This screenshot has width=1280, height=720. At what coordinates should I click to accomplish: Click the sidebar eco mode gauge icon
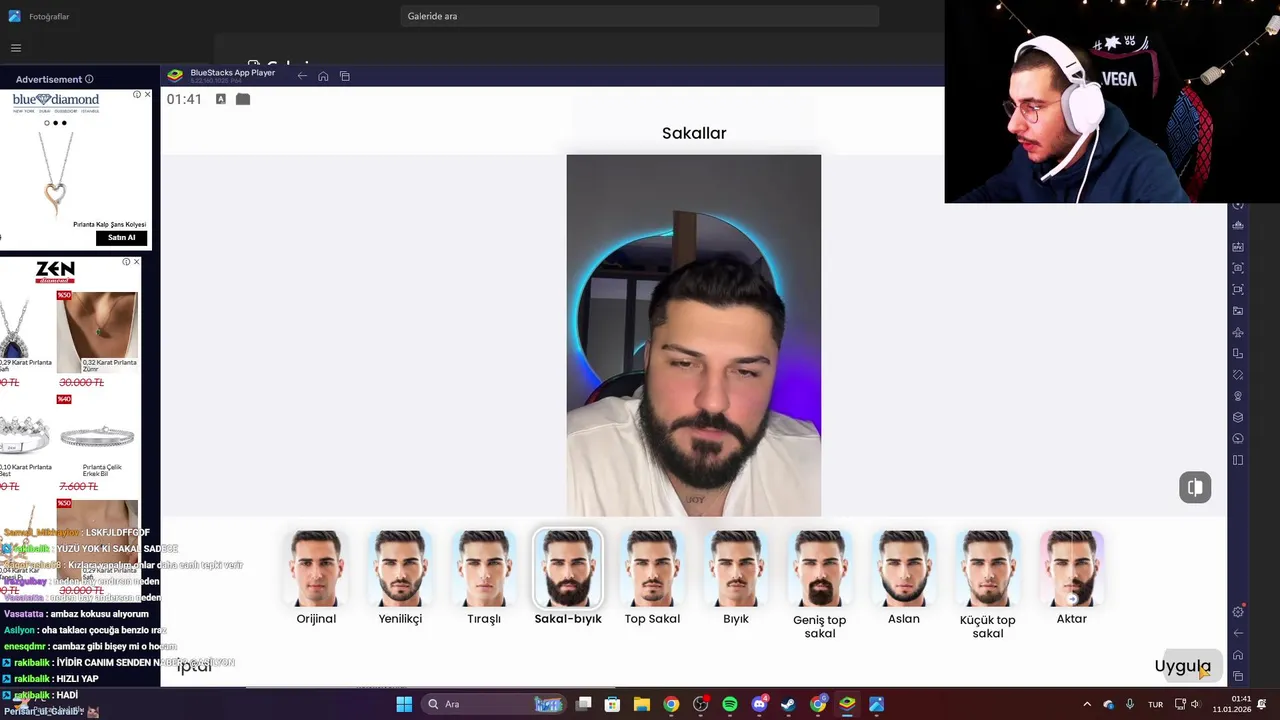(1238, 439)
